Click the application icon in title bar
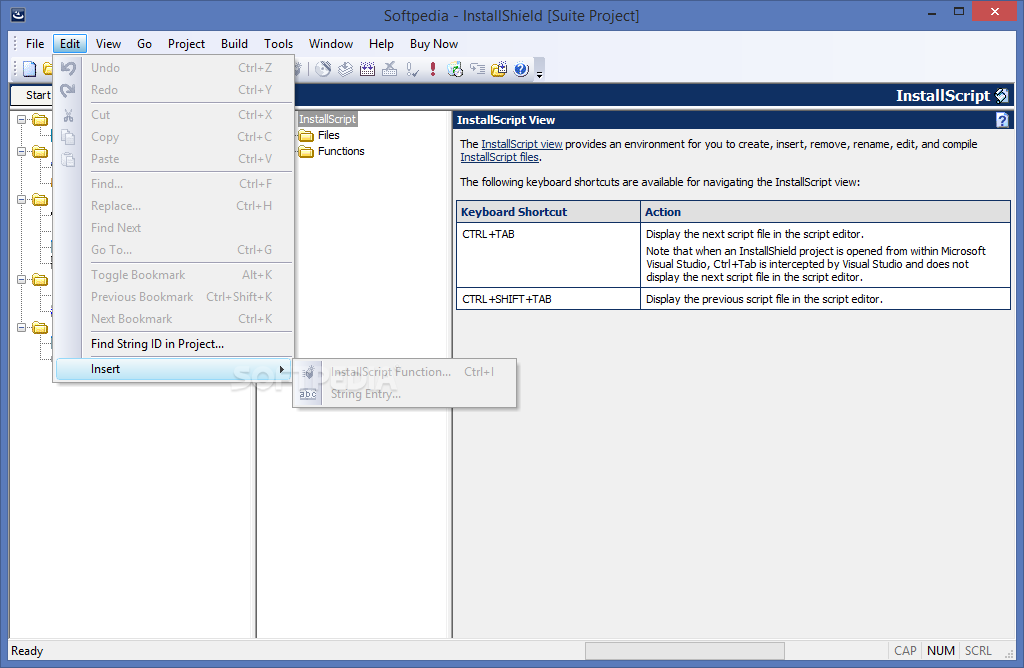 18,14
